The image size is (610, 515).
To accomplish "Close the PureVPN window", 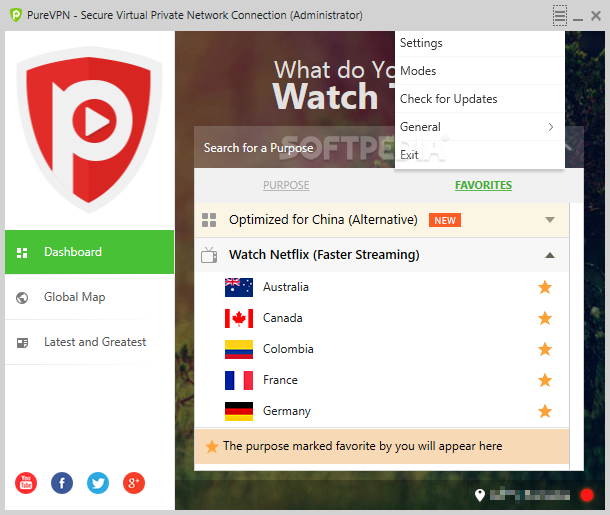I will [596, 16].
